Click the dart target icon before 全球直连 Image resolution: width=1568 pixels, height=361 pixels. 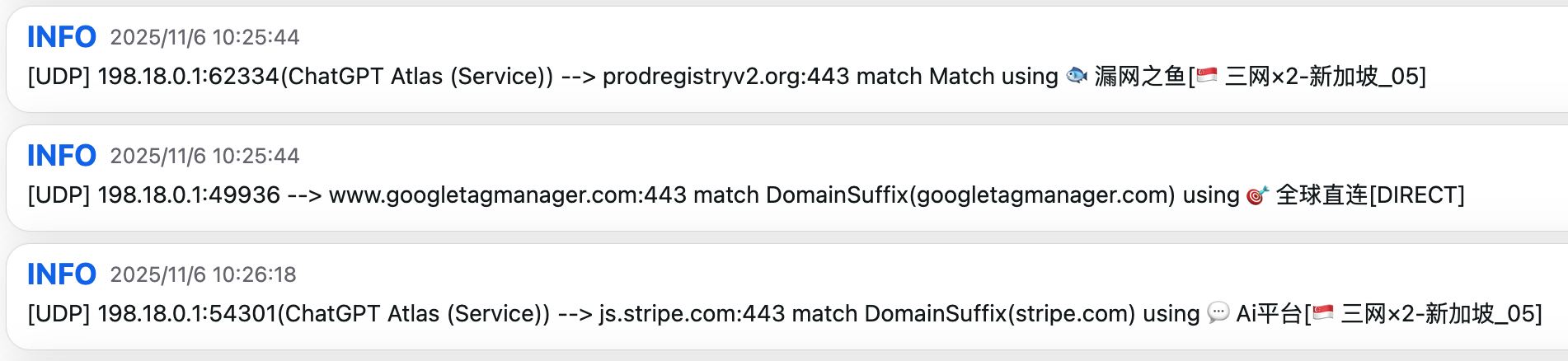click(x=1257, y=195)
